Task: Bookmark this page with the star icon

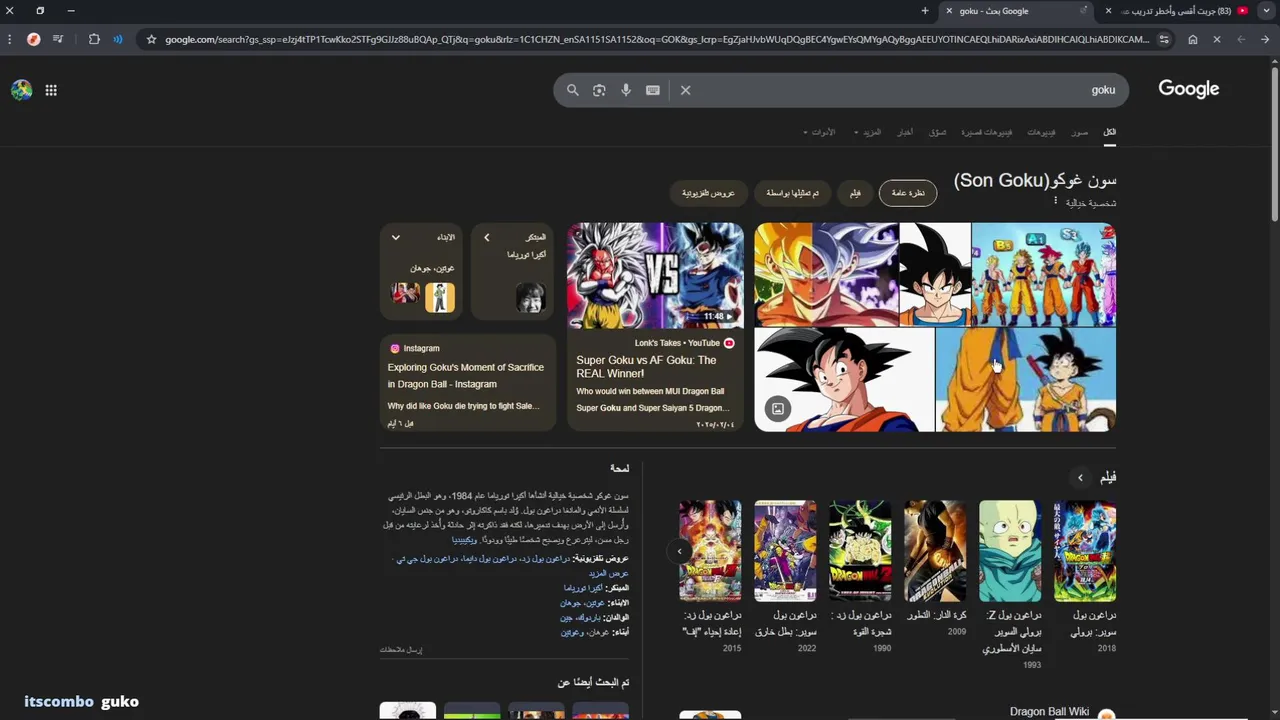Action: pos(151,39)
